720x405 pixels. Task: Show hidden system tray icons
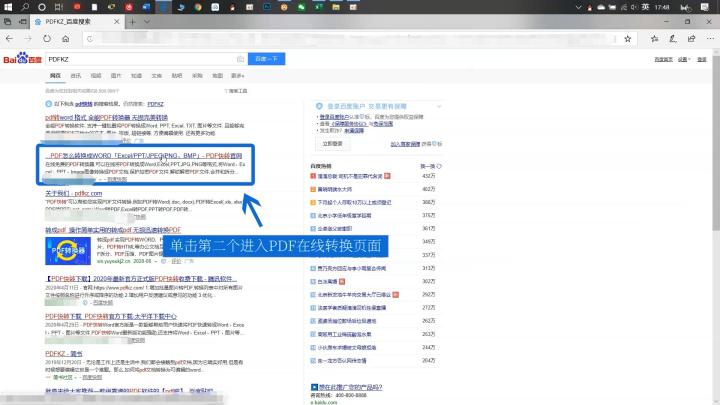tap(578, 7)
